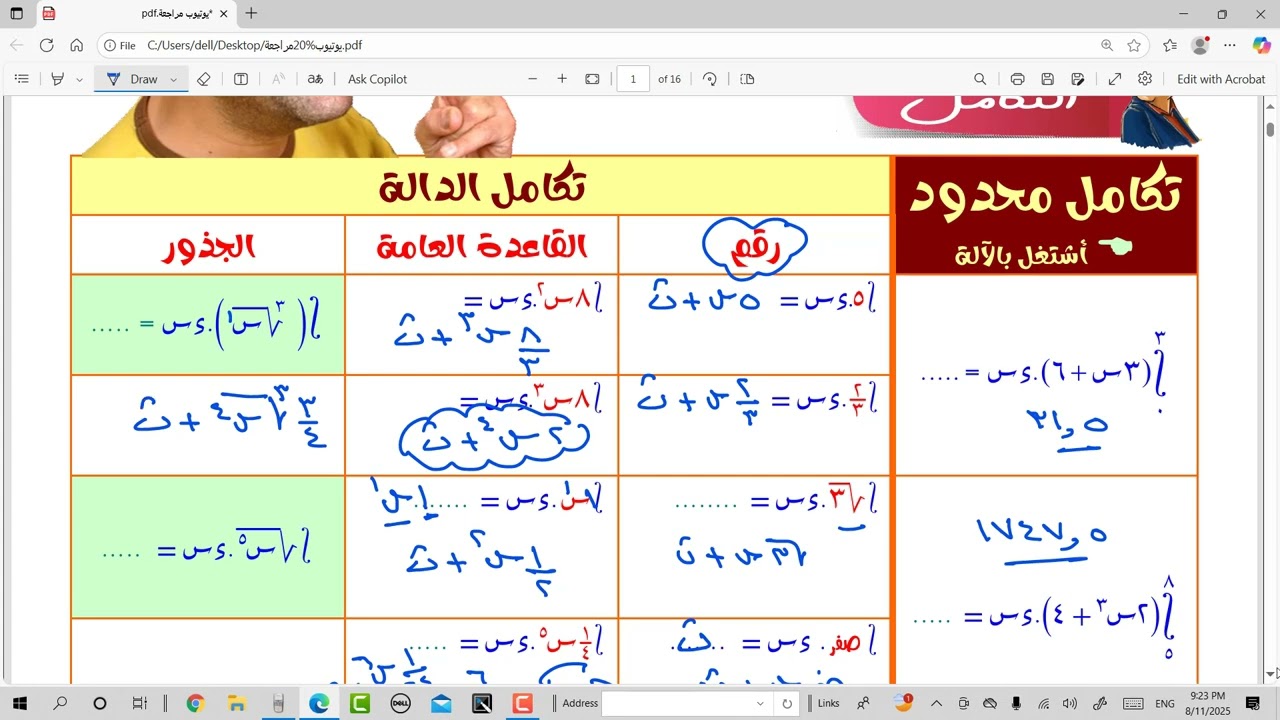Screen dimensions: 1280x720
Task: Search within the PDF document
Action: tap(980, 79)
